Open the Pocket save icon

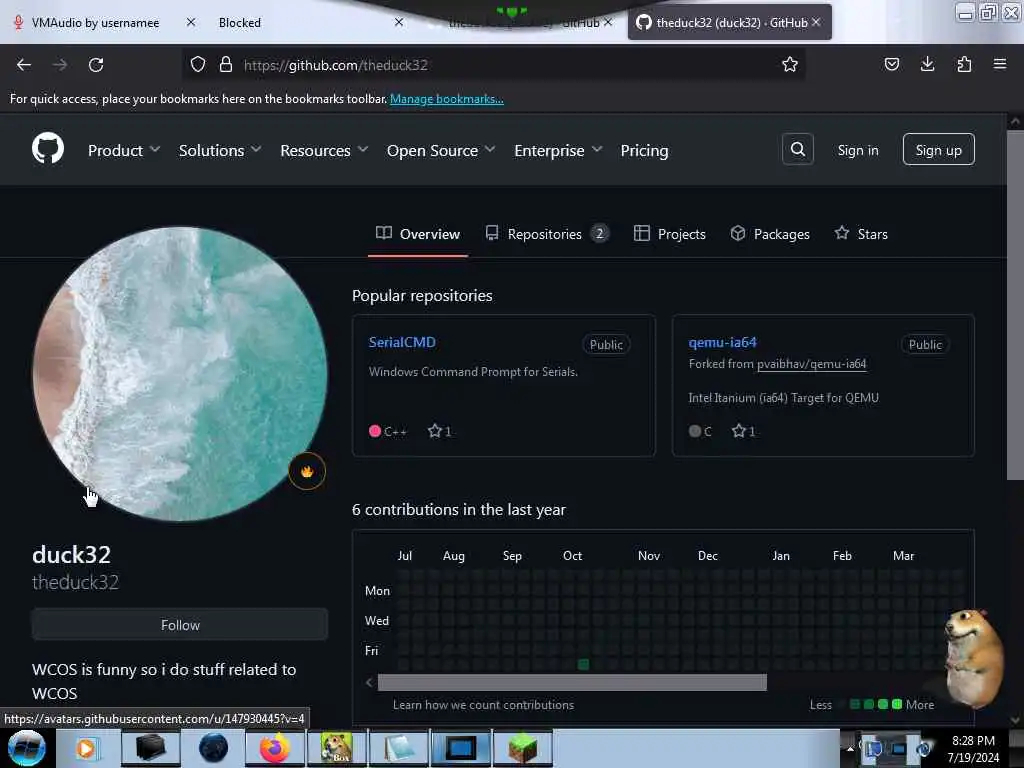[x=891, y=64]
